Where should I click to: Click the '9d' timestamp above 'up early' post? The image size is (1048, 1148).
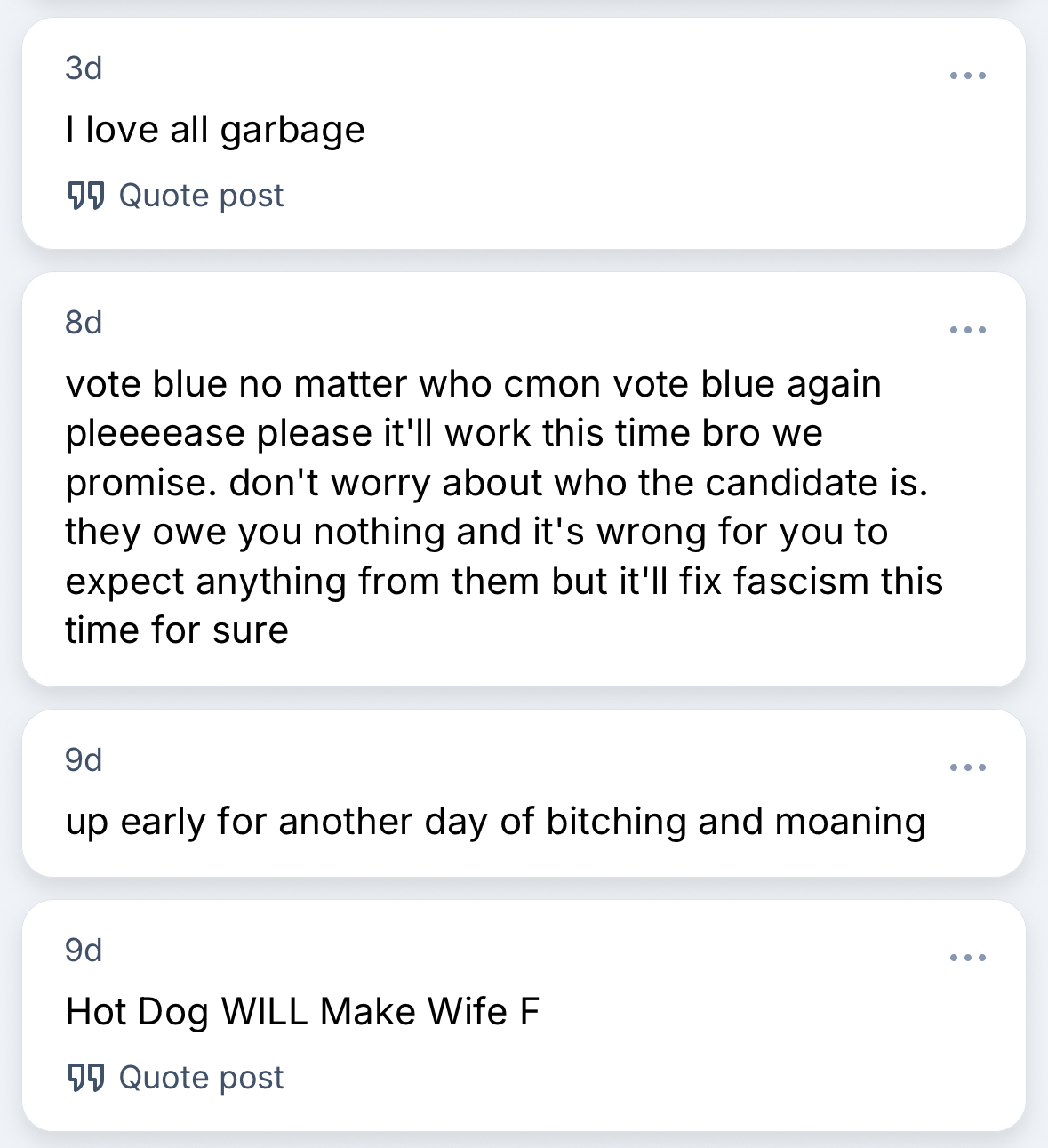click(x=84, y=760)
